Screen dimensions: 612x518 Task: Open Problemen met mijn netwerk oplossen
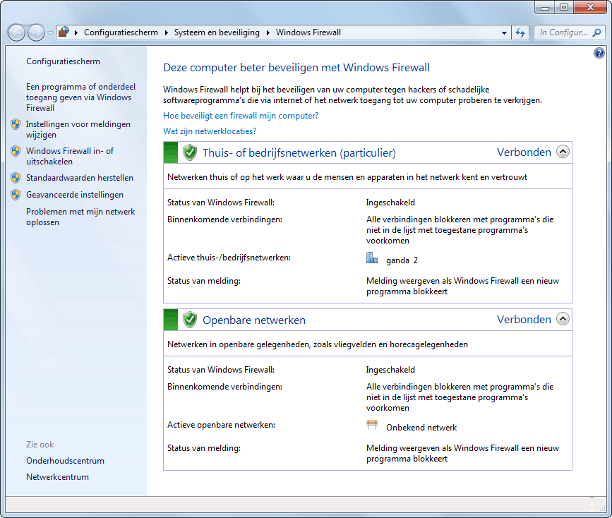coord(80,217)
